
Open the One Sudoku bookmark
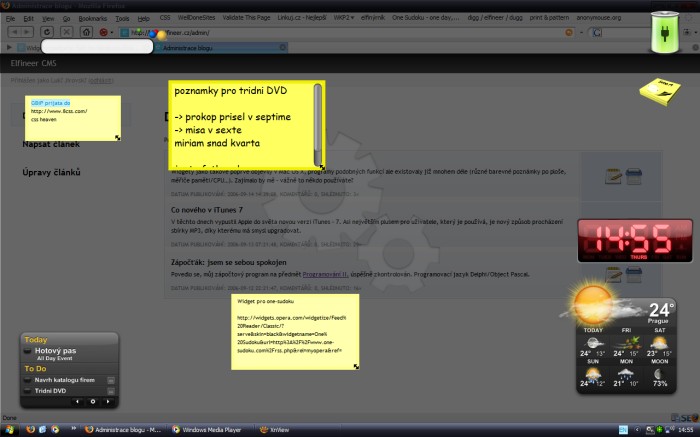425,18
